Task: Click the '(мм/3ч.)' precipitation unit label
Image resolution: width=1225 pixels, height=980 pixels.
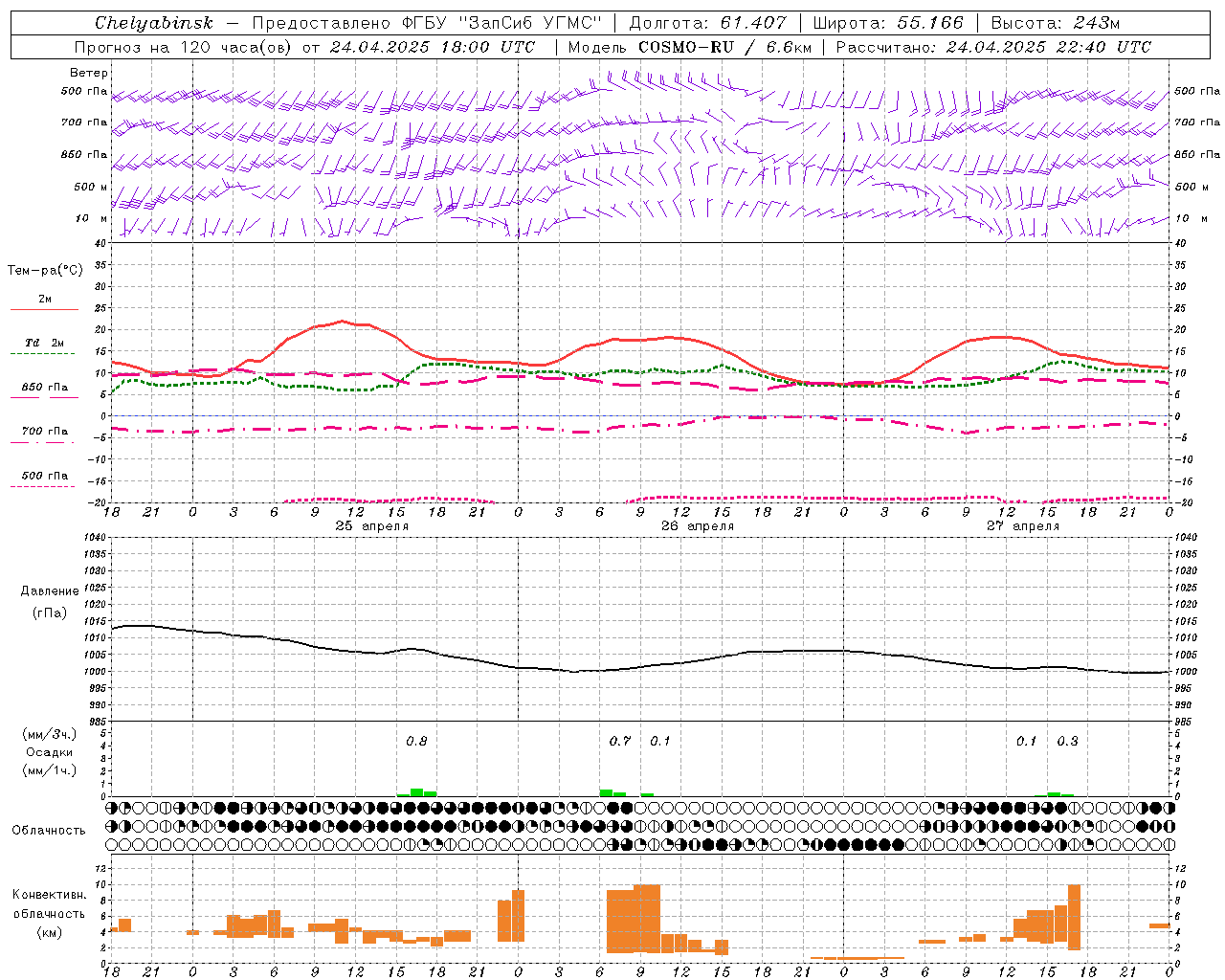Action: coord(49,734)
